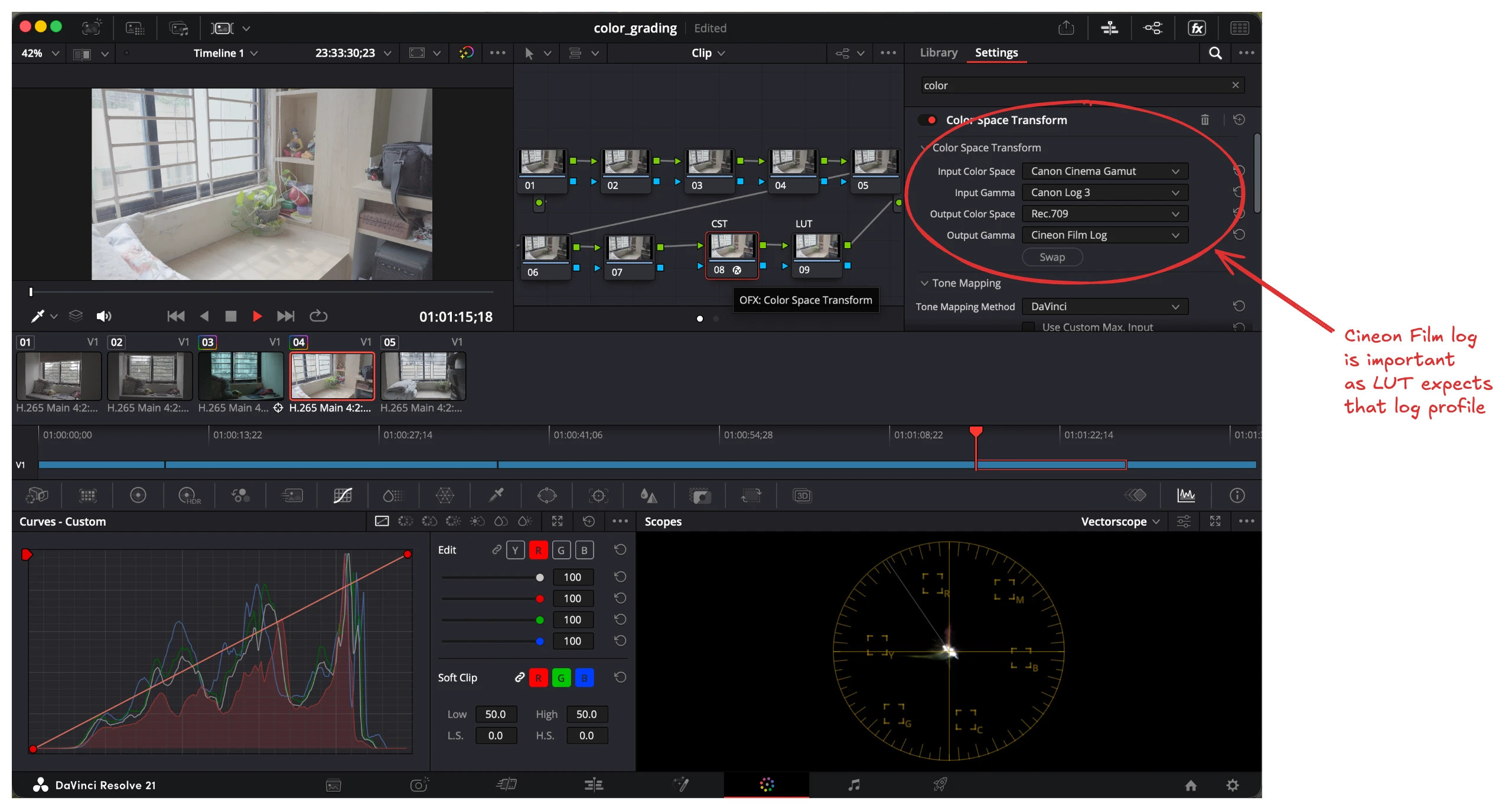Click the Swap button
The image size is (1512, 810).
1052,257
